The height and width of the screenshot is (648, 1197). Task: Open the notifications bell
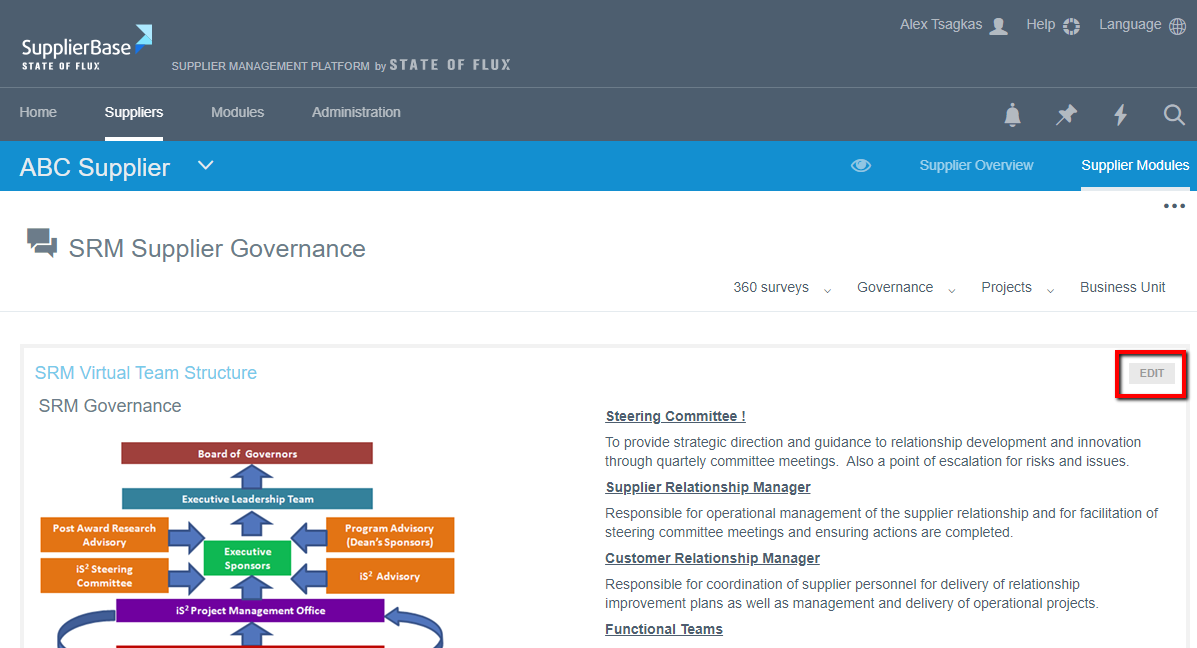pyautogui.click(x=1012, y=115)
